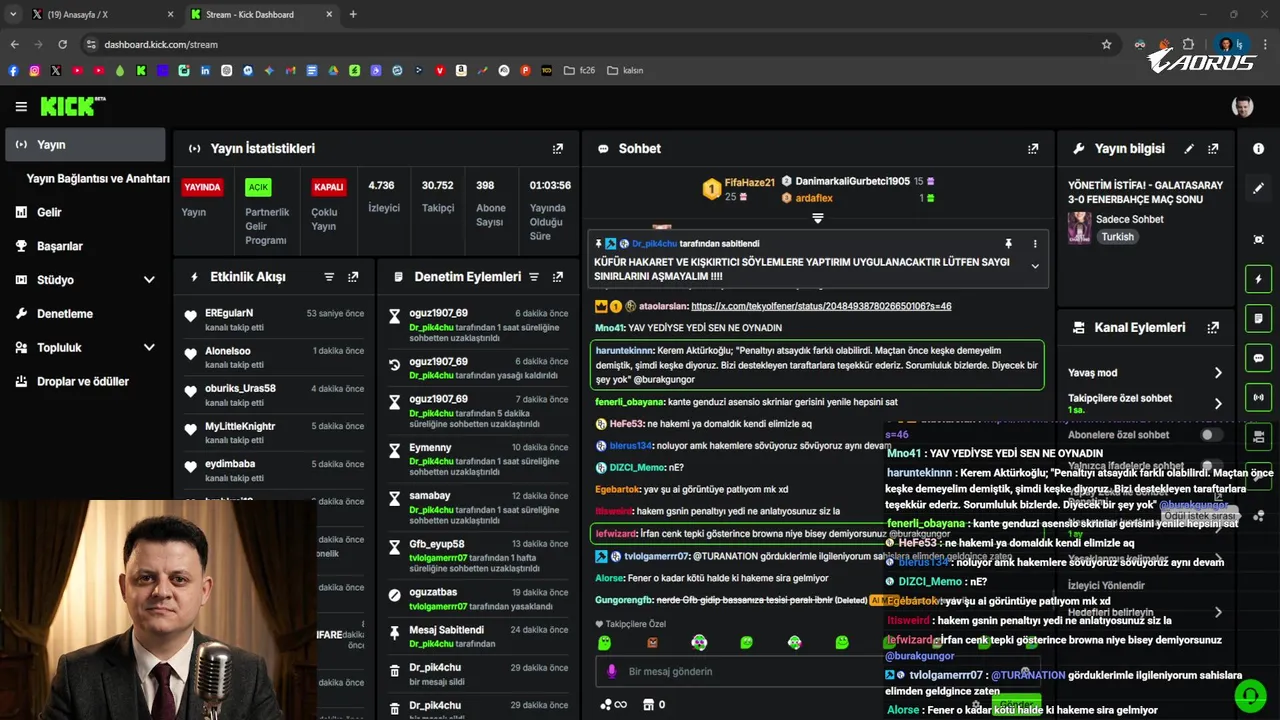Click the Dr_pik4chu username in the pinned message
Viewport: 1280px width, 720px height.
click(654, 243)
